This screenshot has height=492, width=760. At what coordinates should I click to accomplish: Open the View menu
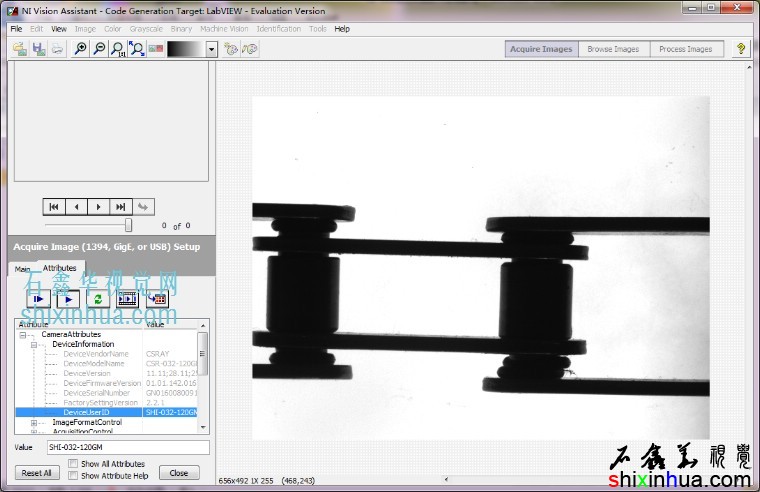pyautogui.click(x=59, y=29)
